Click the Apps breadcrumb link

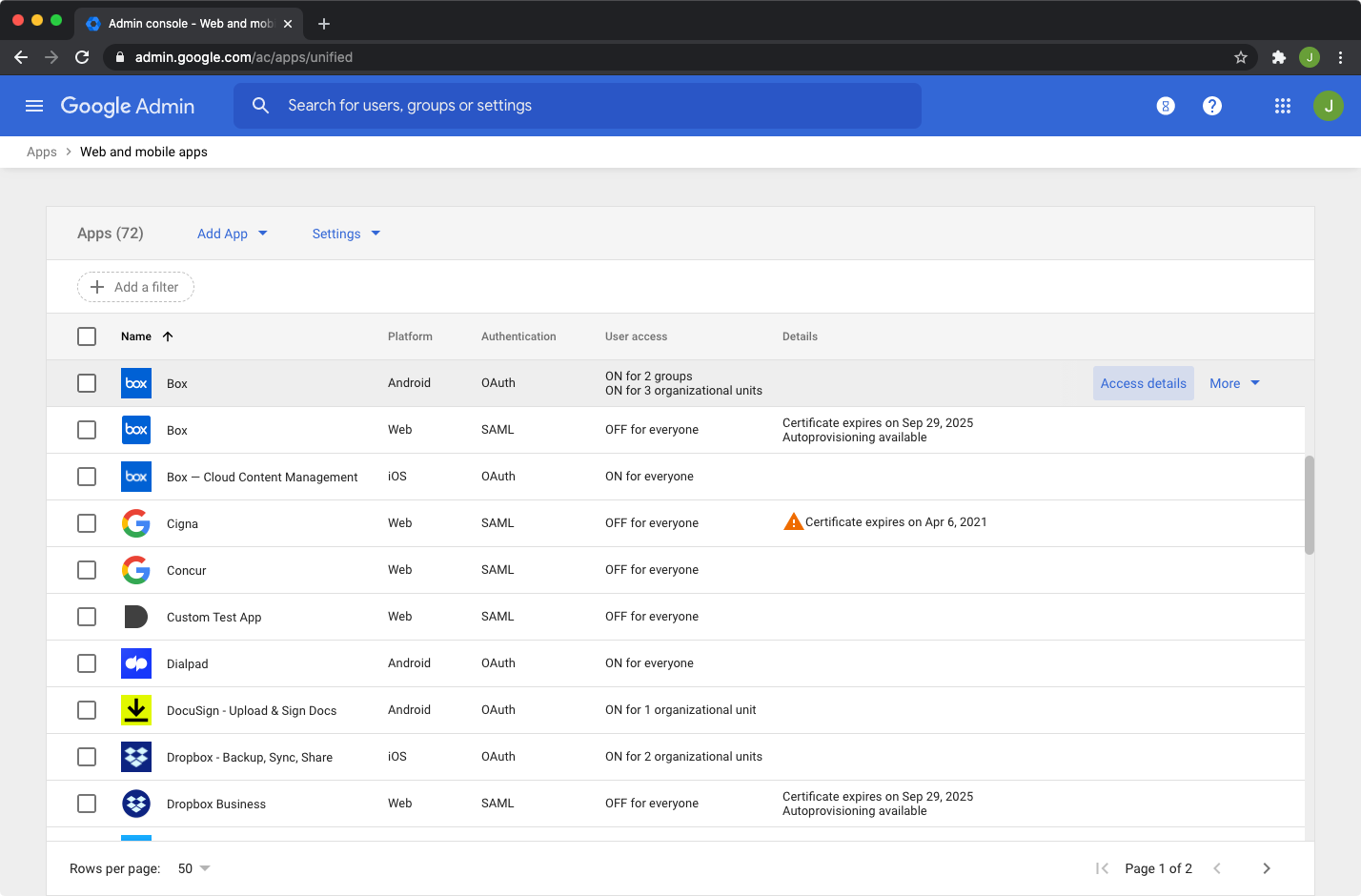tap(42, 152)
